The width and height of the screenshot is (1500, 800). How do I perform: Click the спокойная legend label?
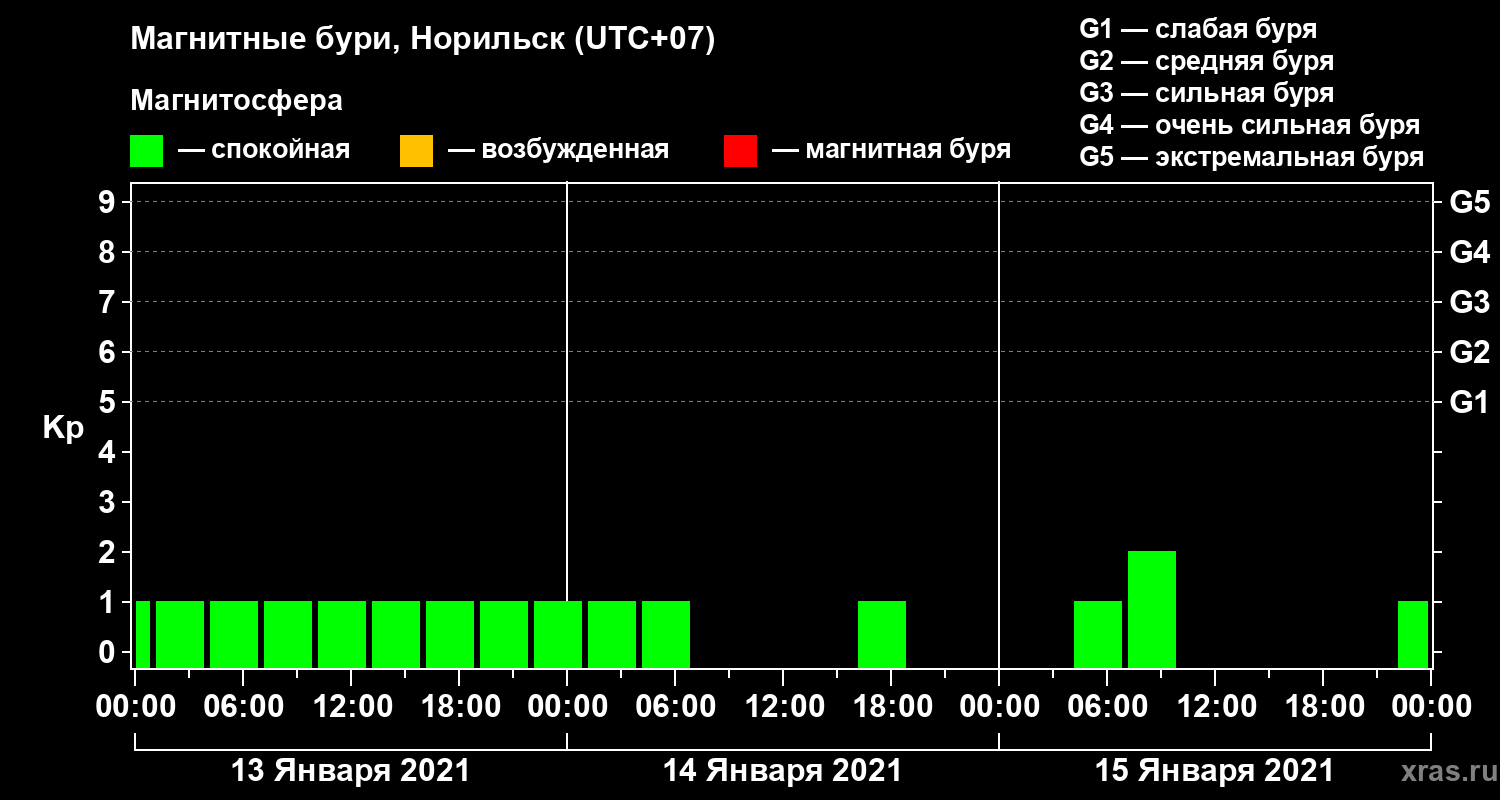coord(280,151)
